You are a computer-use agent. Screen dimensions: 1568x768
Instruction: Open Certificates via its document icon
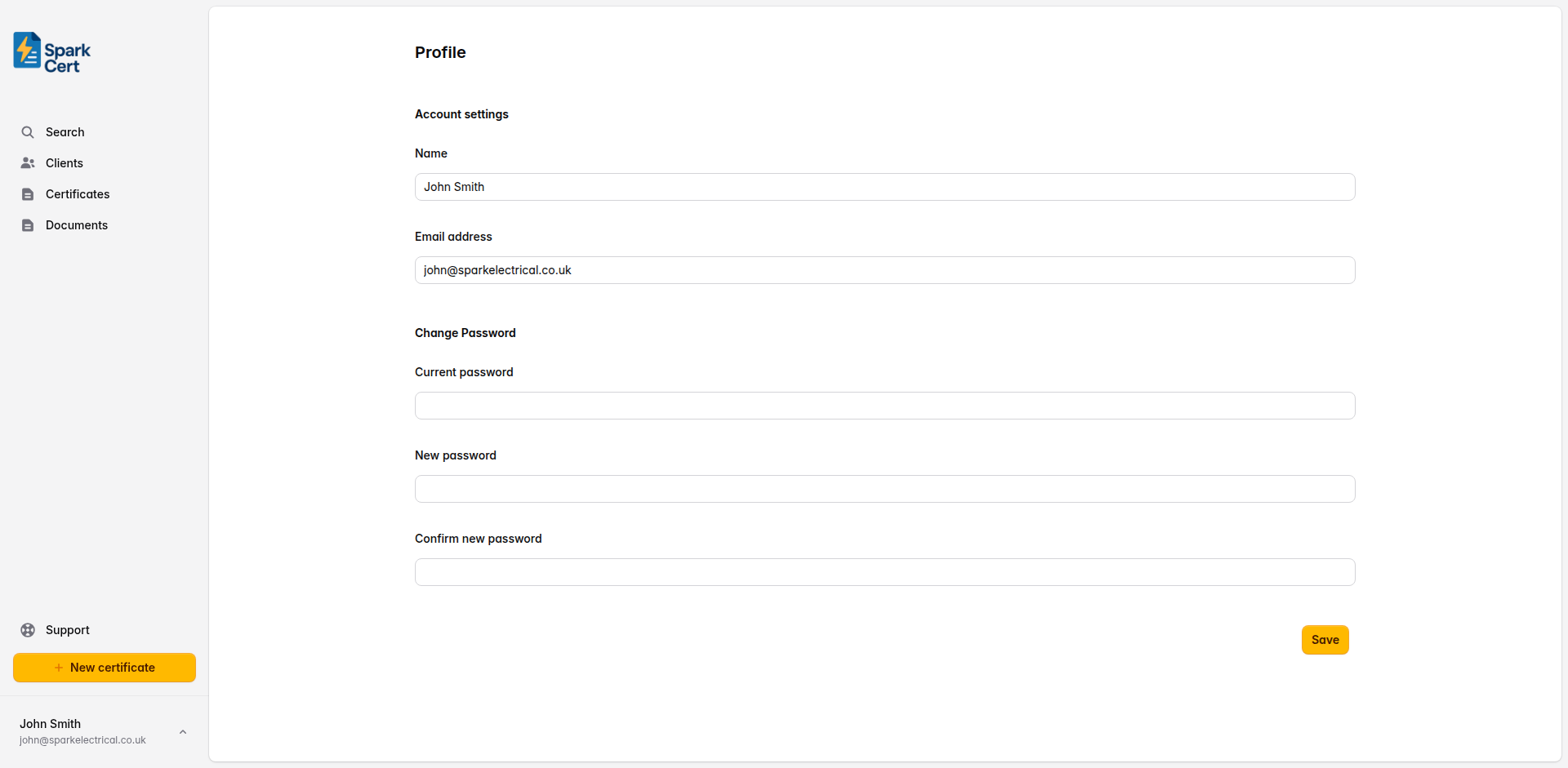click(28, 193)
